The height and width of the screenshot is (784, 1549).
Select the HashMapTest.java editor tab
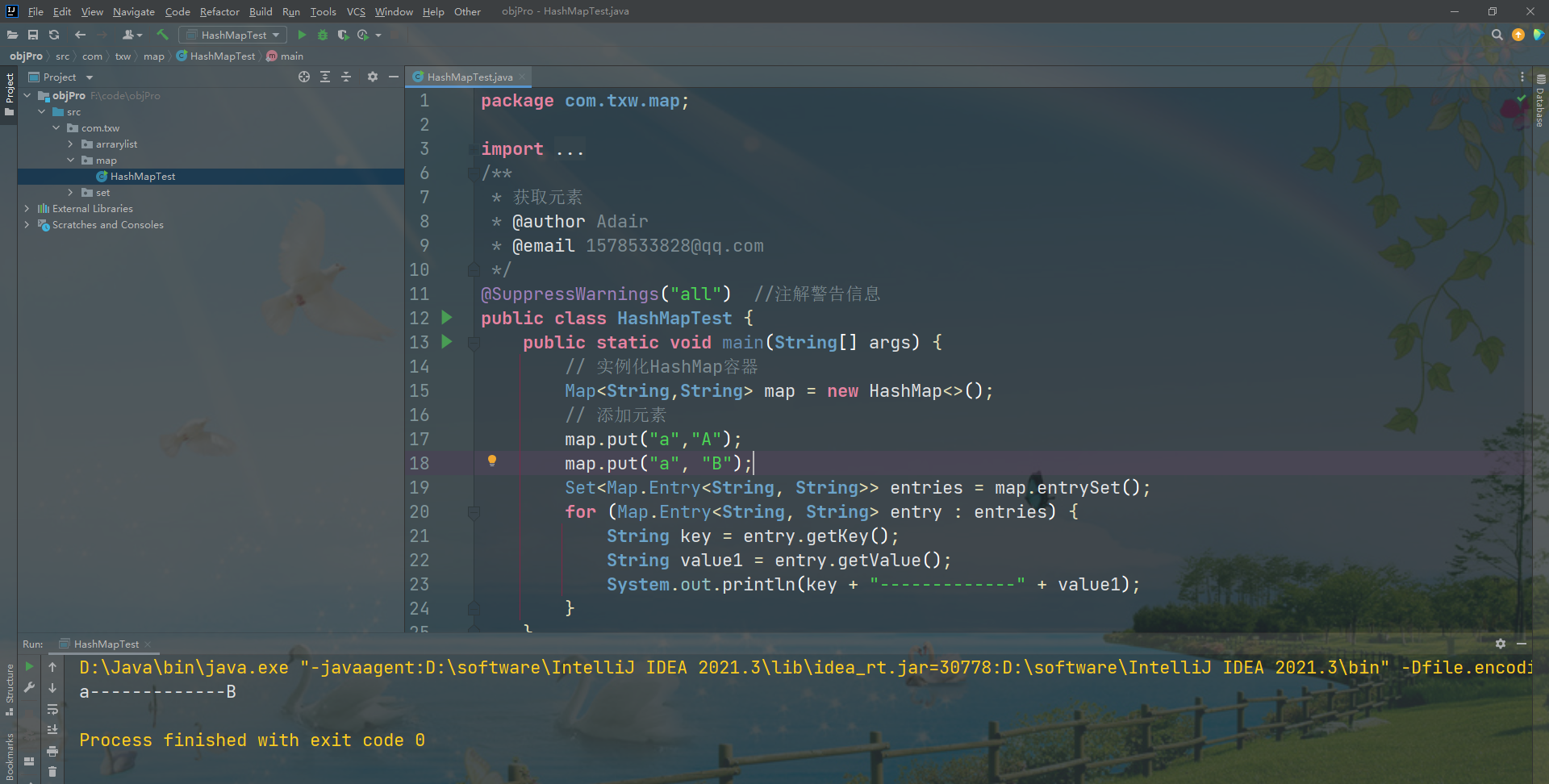[x=470, y=77]
